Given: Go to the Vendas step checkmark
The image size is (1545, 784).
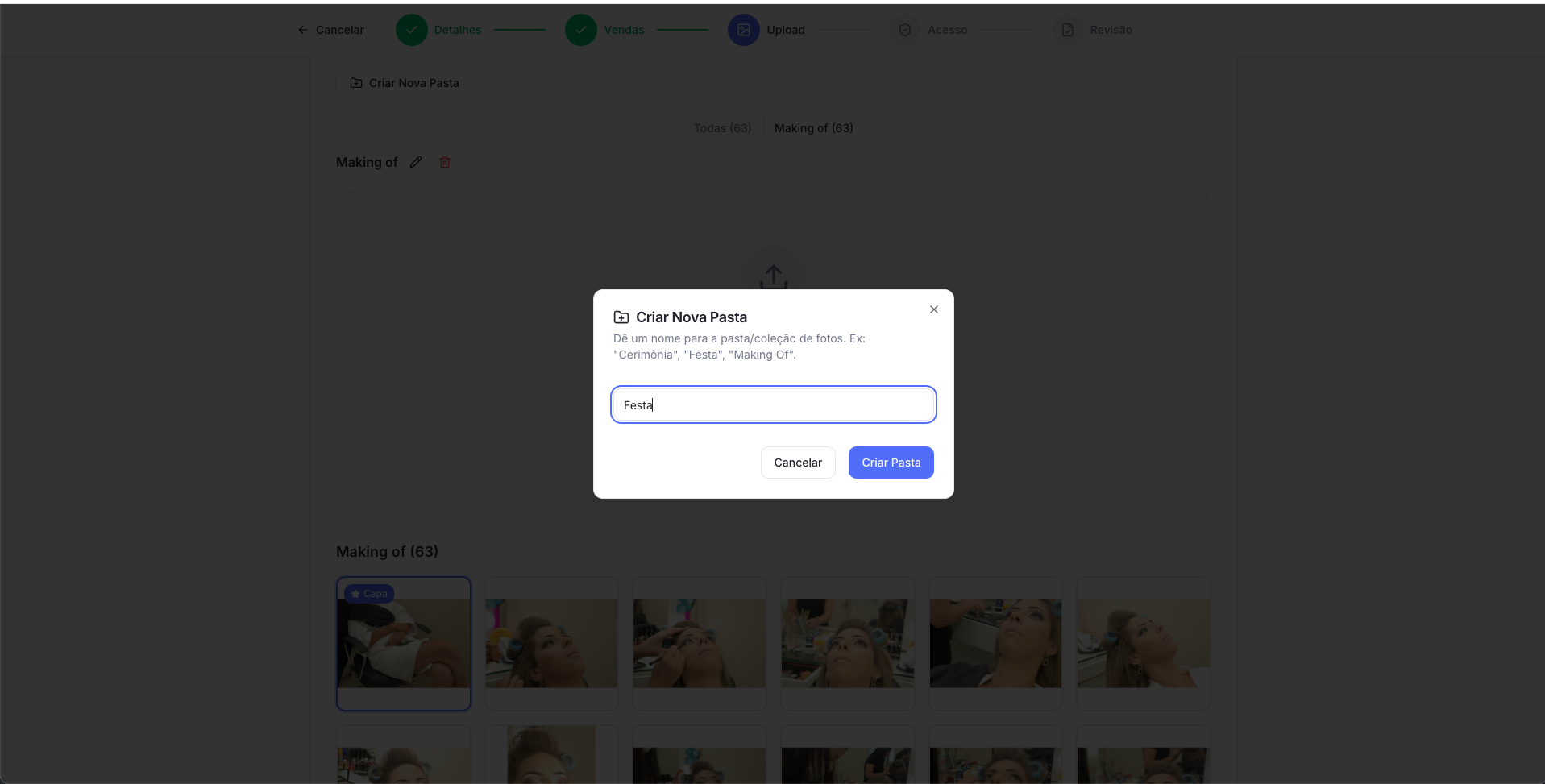Looking at the screenshot, I should (581, 30).
